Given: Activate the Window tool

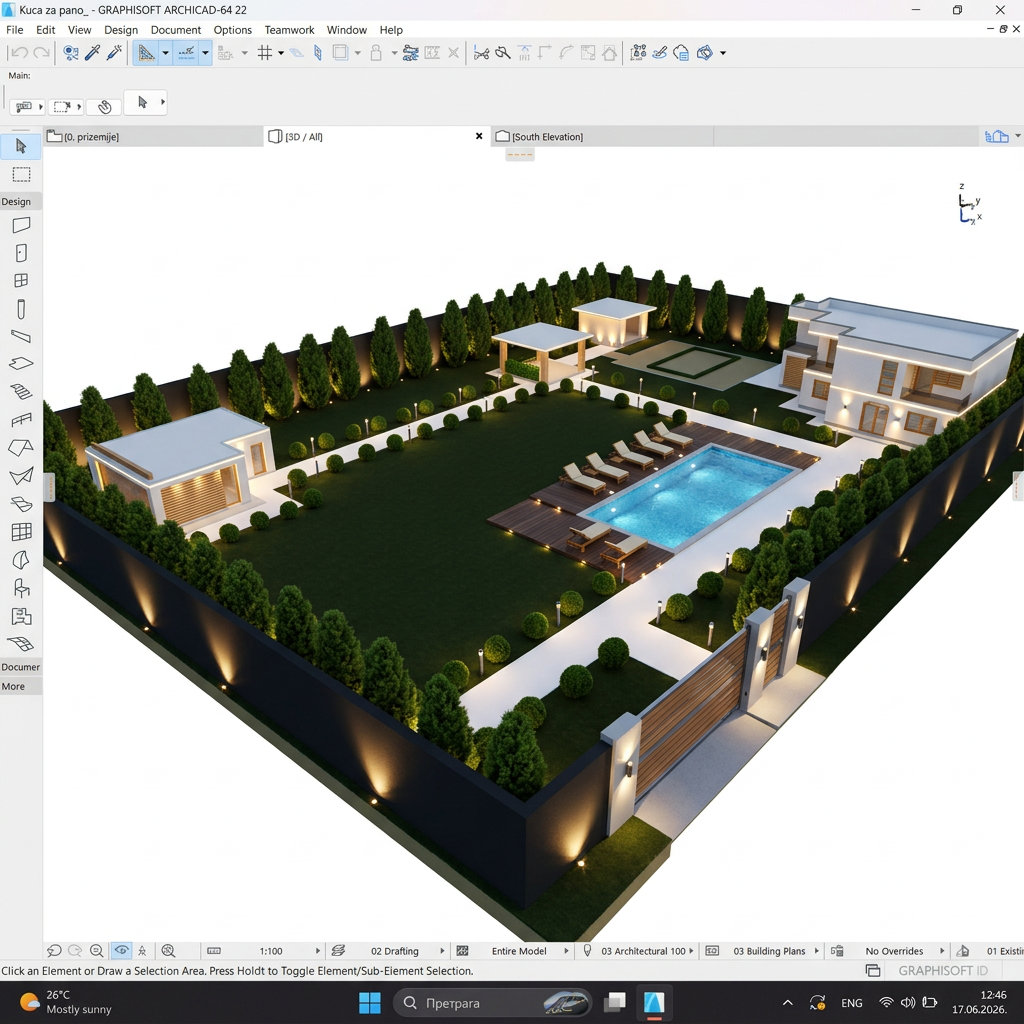Looking at the screenshot, I should pos(21,280).
